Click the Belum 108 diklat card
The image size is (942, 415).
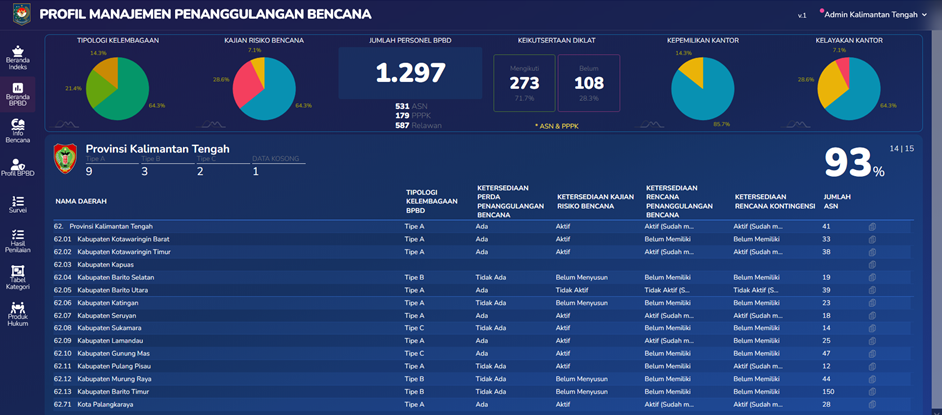[589, 83]
